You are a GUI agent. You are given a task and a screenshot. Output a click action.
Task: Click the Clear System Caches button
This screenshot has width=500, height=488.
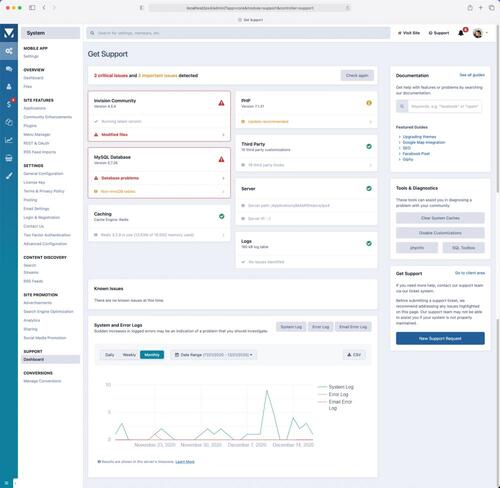tap(440, 218)
